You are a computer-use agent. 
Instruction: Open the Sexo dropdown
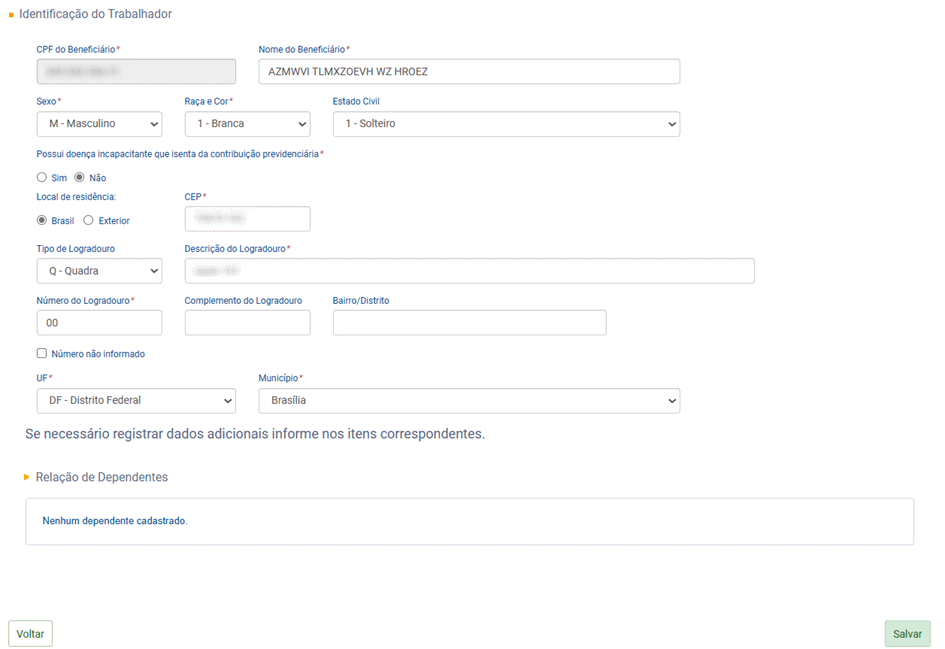[x=99, y=124]
